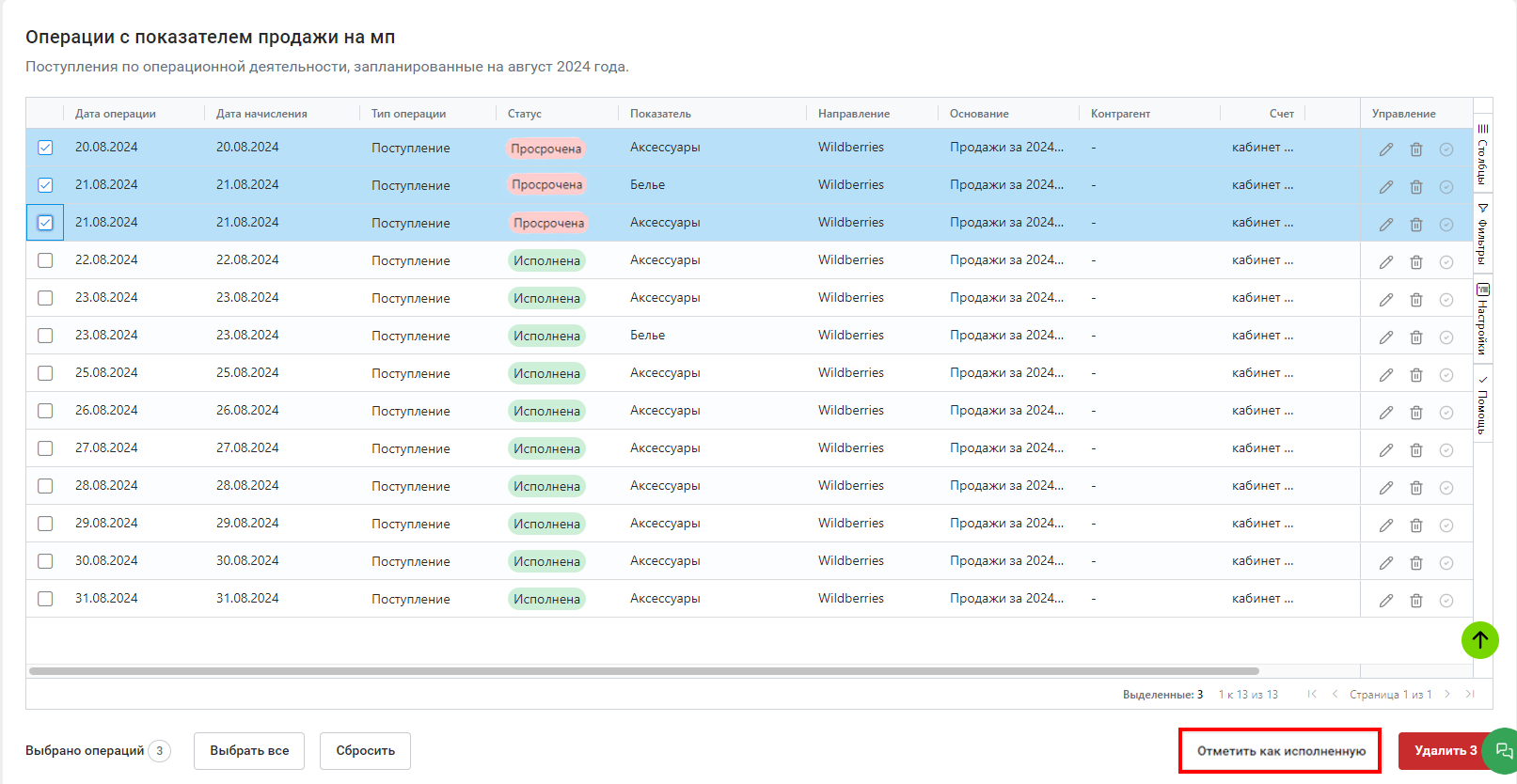Click check-circle icon in the 22.08.2024 row
Image resolution: width=1517 pixels, height=784 pixels.
[x=1446, y=262]
